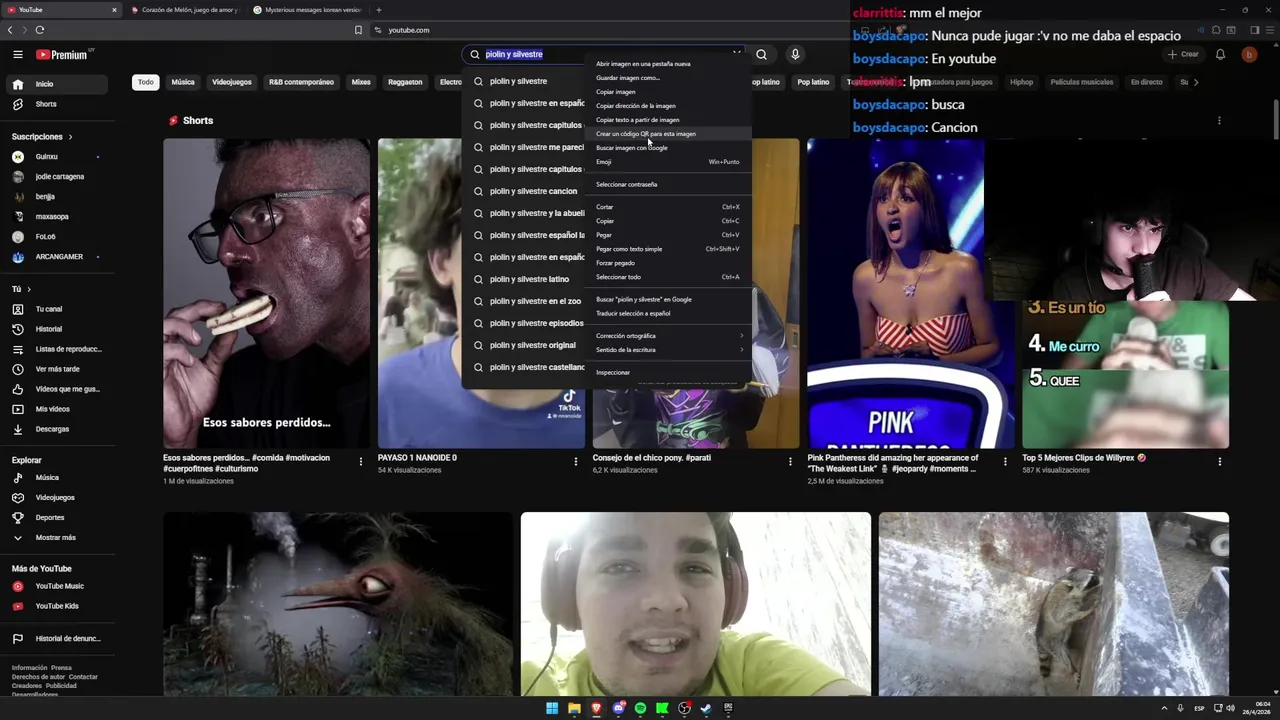
Task: Choose Pegar in the context menu
Action: (x=670, y=235)
